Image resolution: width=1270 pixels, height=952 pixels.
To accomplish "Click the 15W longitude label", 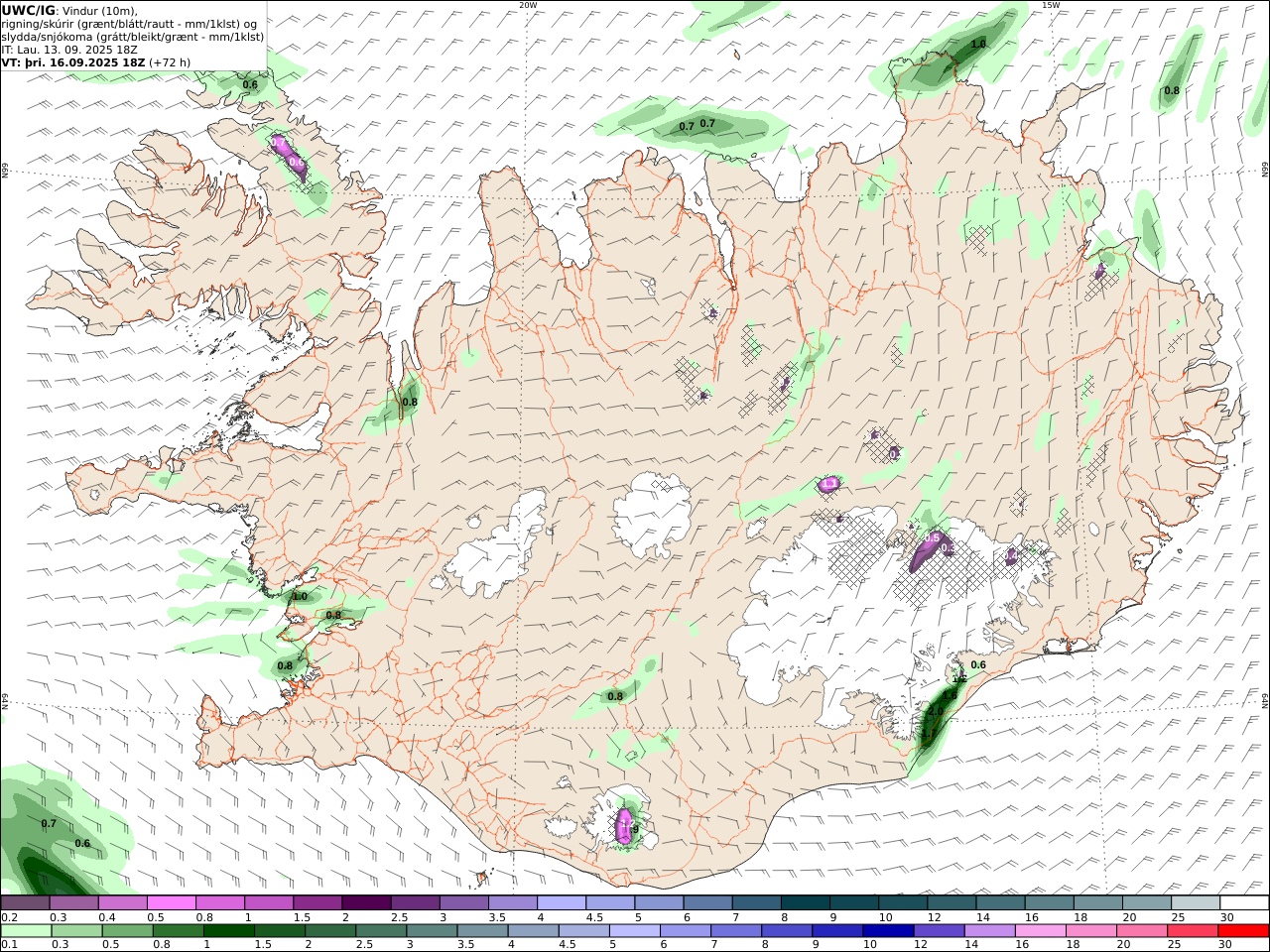I will tap(1051, 5).
